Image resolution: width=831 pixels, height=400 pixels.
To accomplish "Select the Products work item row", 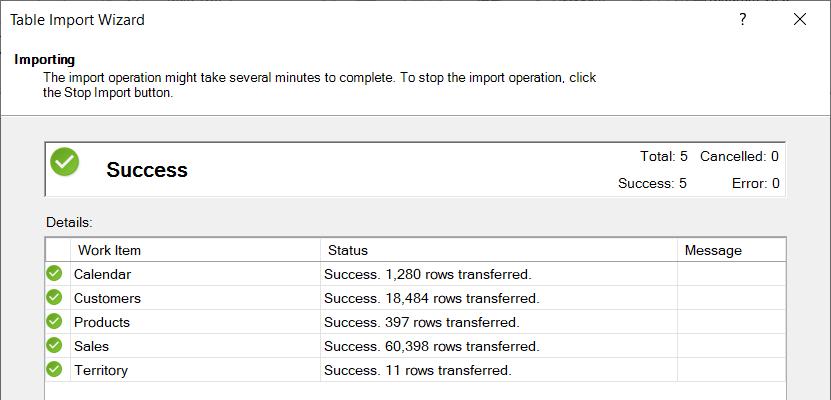I will pyautogui.click(x=102, y=322).
